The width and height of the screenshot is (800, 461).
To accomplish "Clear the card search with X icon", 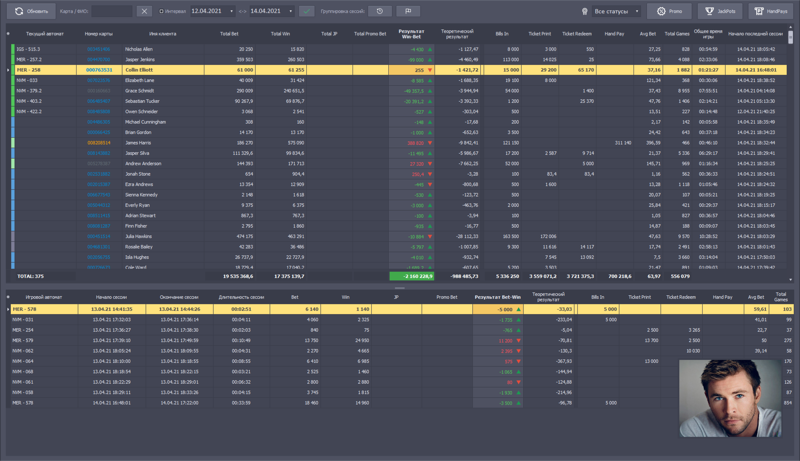I will click(x=144, y=11).
